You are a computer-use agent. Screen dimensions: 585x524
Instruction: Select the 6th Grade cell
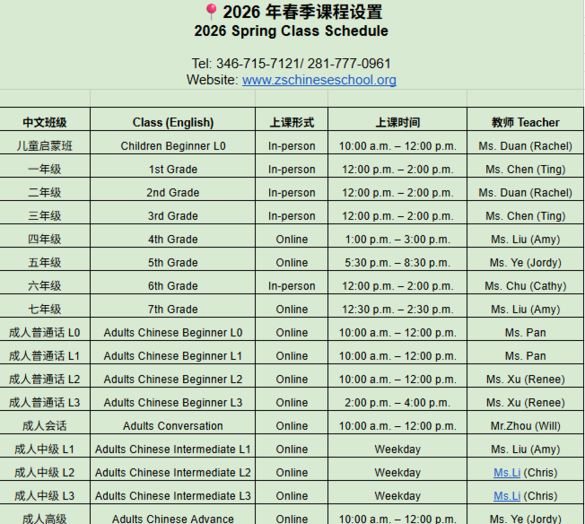coord(173,283)
